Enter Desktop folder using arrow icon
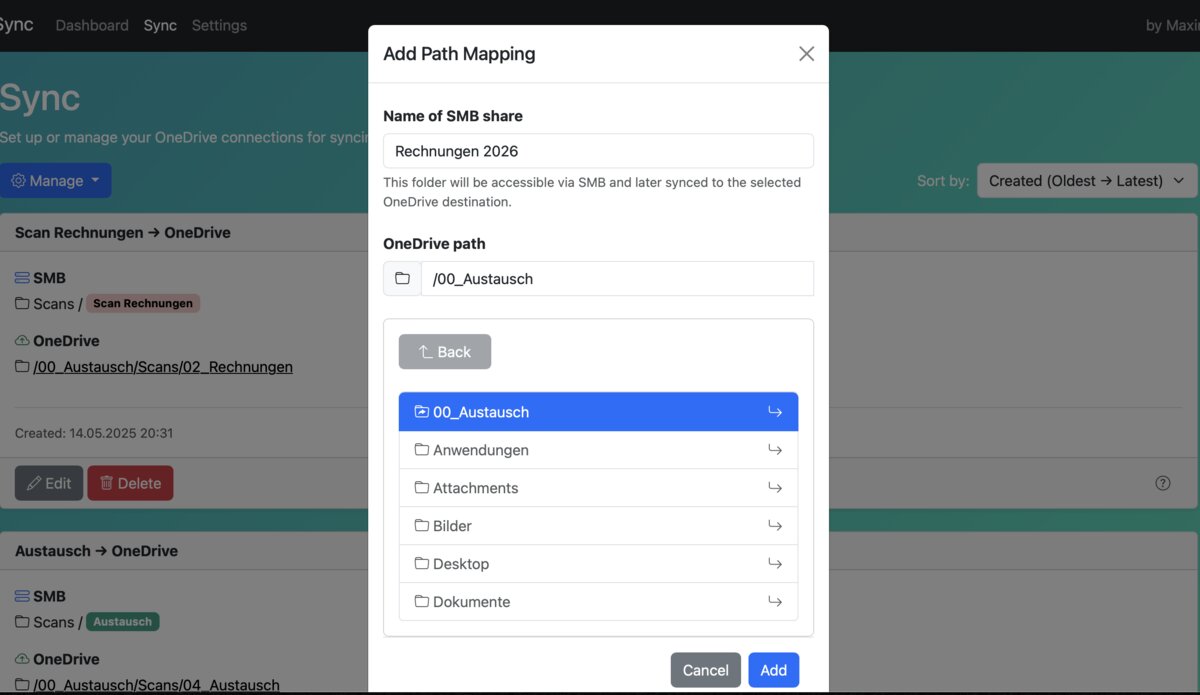This screenshot has width=1200, height=695. pos(775,564)
